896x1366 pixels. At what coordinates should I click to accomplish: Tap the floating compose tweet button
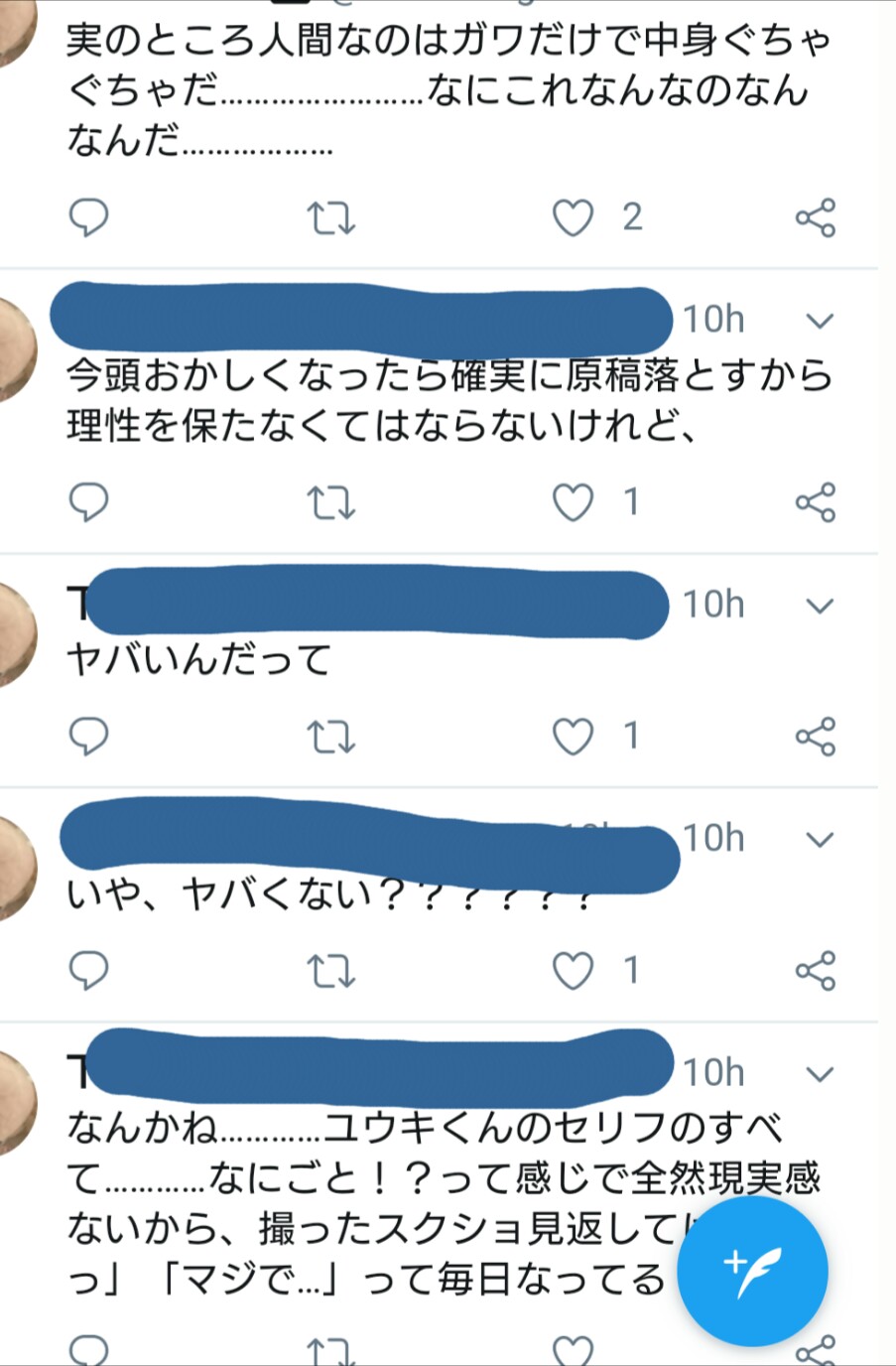click(x=752, y=1270)
